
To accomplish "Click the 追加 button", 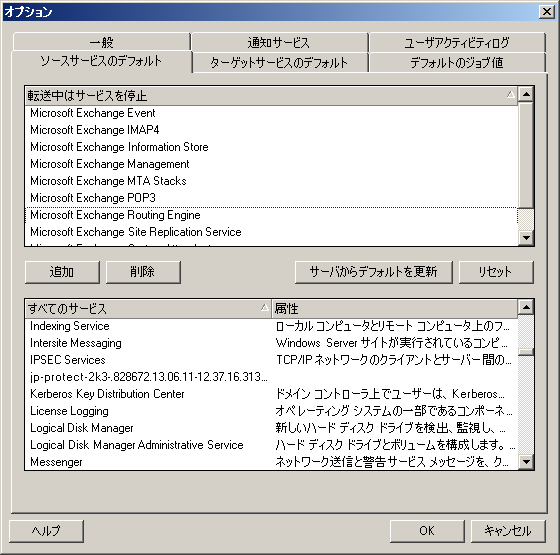I will [x=62, y=272].
